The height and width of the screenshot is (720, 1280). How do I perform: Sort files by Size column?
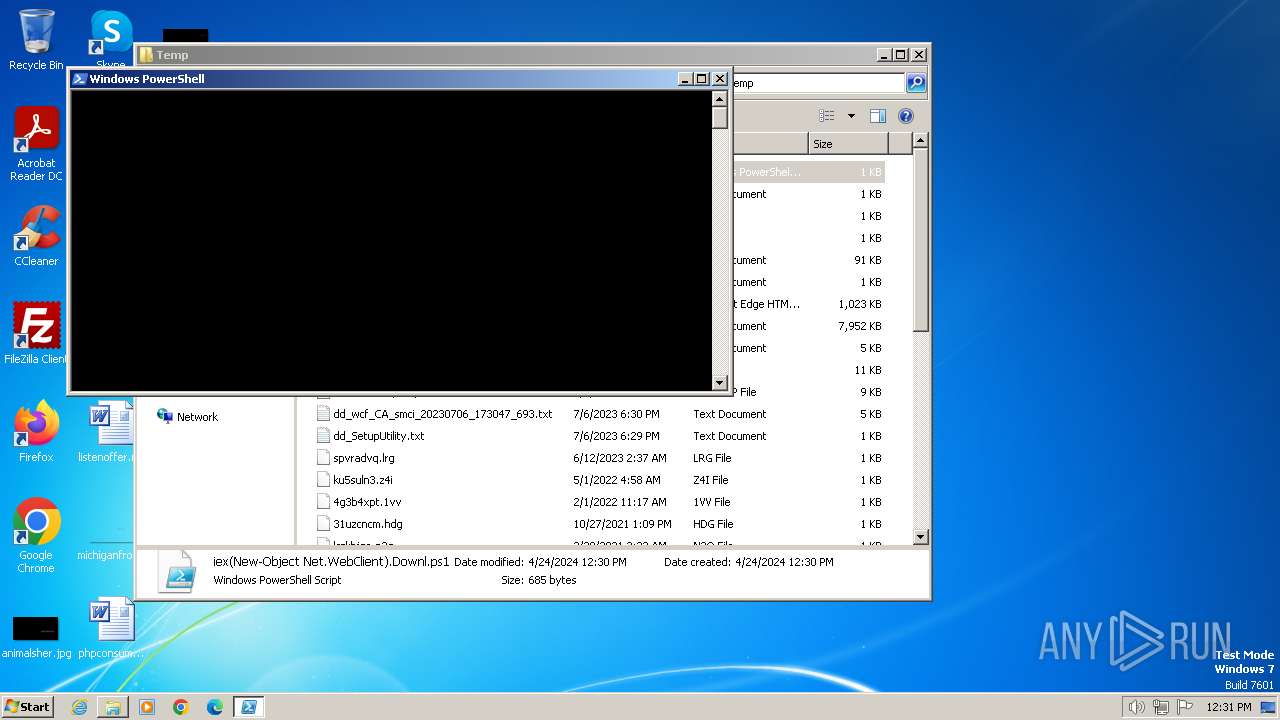(x=848, y=144)
